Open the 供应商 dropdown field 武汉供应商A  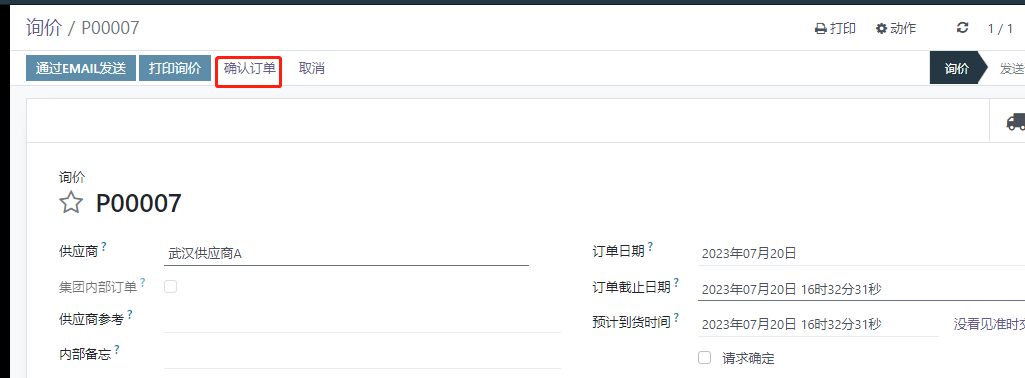[346, 254]
